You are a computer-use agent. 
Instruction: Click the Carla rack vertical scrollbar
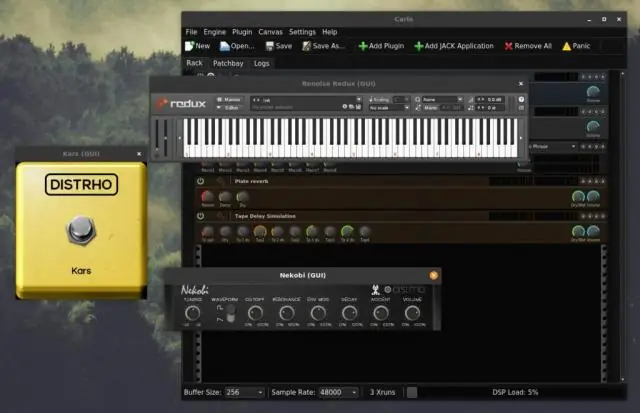622,227
